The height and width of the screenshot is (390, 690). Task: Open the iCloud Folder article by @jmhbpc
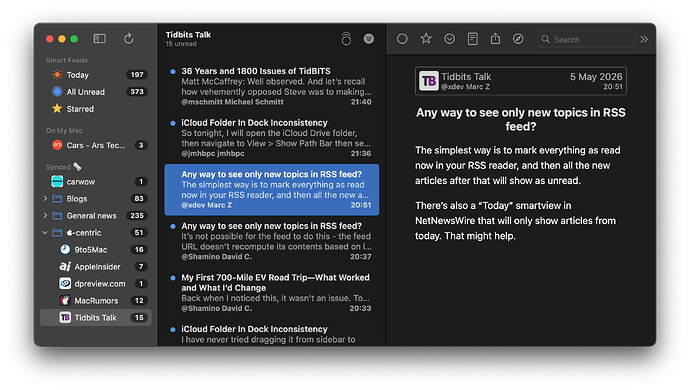pos(272,138)
